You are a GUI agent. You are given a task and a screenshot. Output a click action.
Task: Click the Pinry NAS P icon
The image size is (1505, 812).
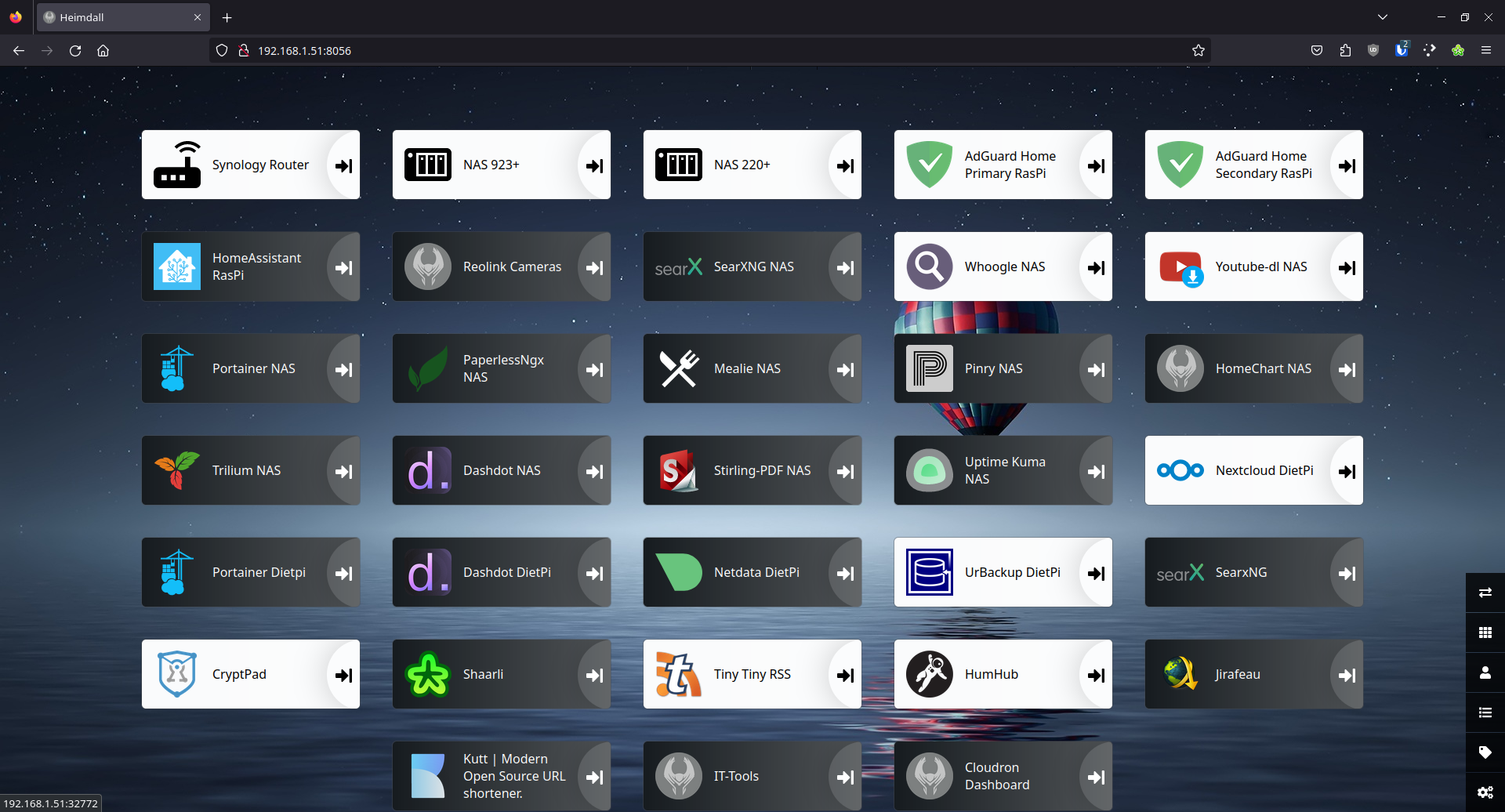[x=930, y=368]
